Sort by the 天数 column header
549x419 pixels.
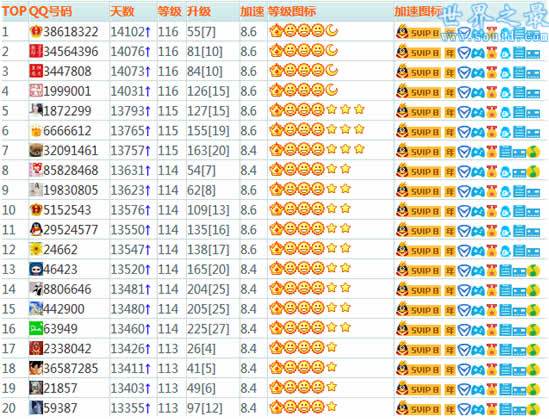122,12
